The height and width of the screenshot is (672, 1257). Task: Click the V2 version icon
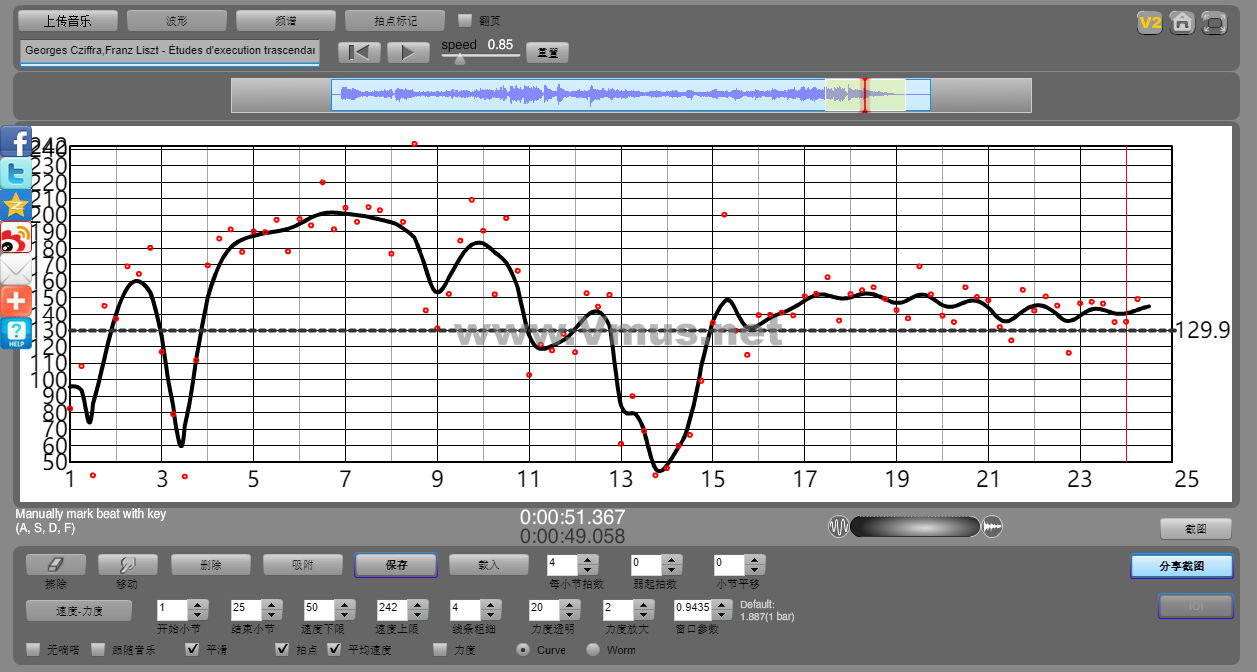pyautogui.click(x=1150, y=22)
